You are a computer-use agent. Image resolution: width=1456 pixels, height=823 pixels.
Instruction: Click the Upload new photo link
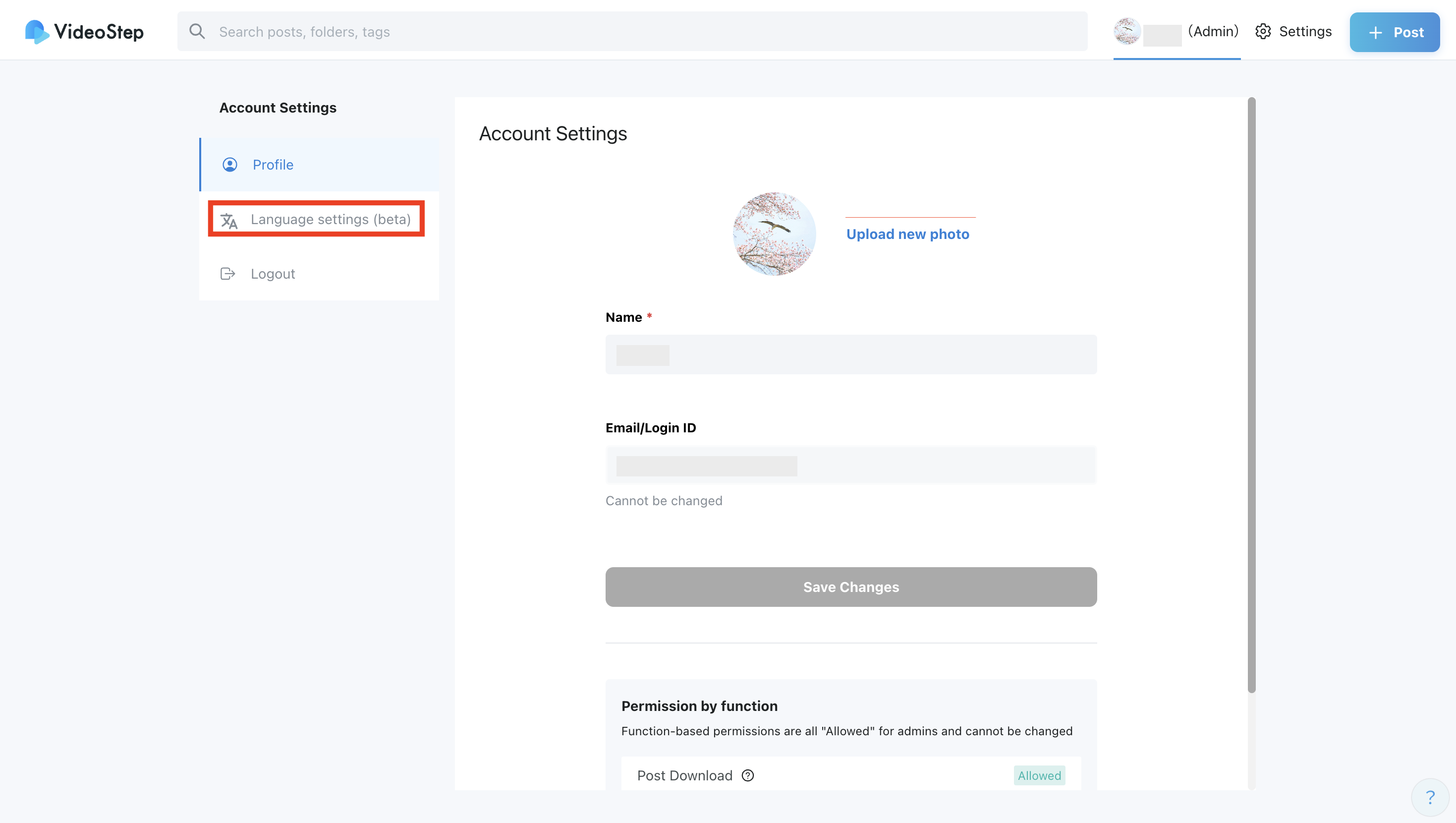(x=907, y=234)
